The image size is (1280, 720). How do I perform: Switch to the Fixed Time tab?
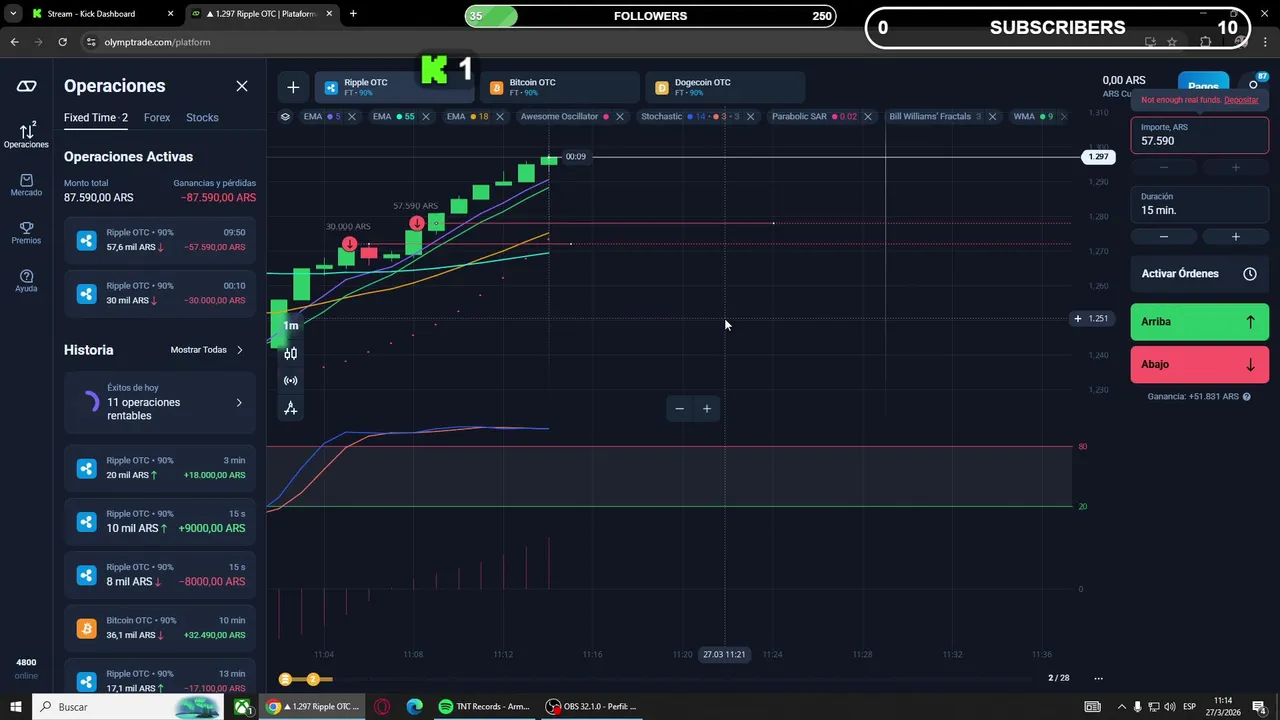point(96,117)
